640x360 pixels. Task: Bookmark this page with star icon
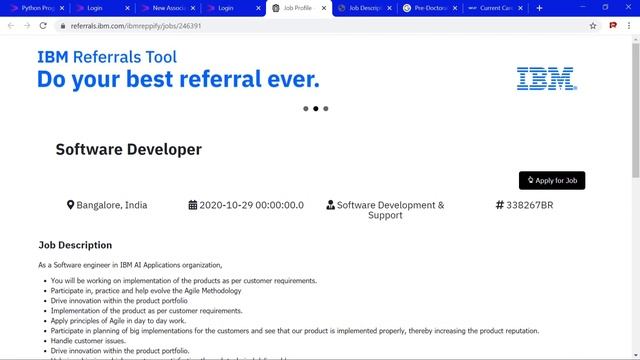(593, 26)
